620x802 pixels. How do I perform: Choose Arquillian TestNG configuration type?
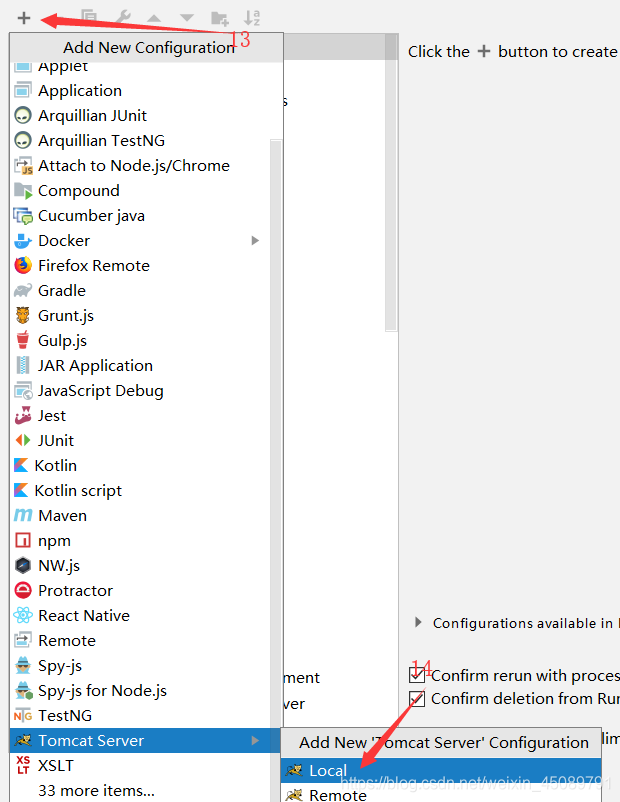coord(141,141)
